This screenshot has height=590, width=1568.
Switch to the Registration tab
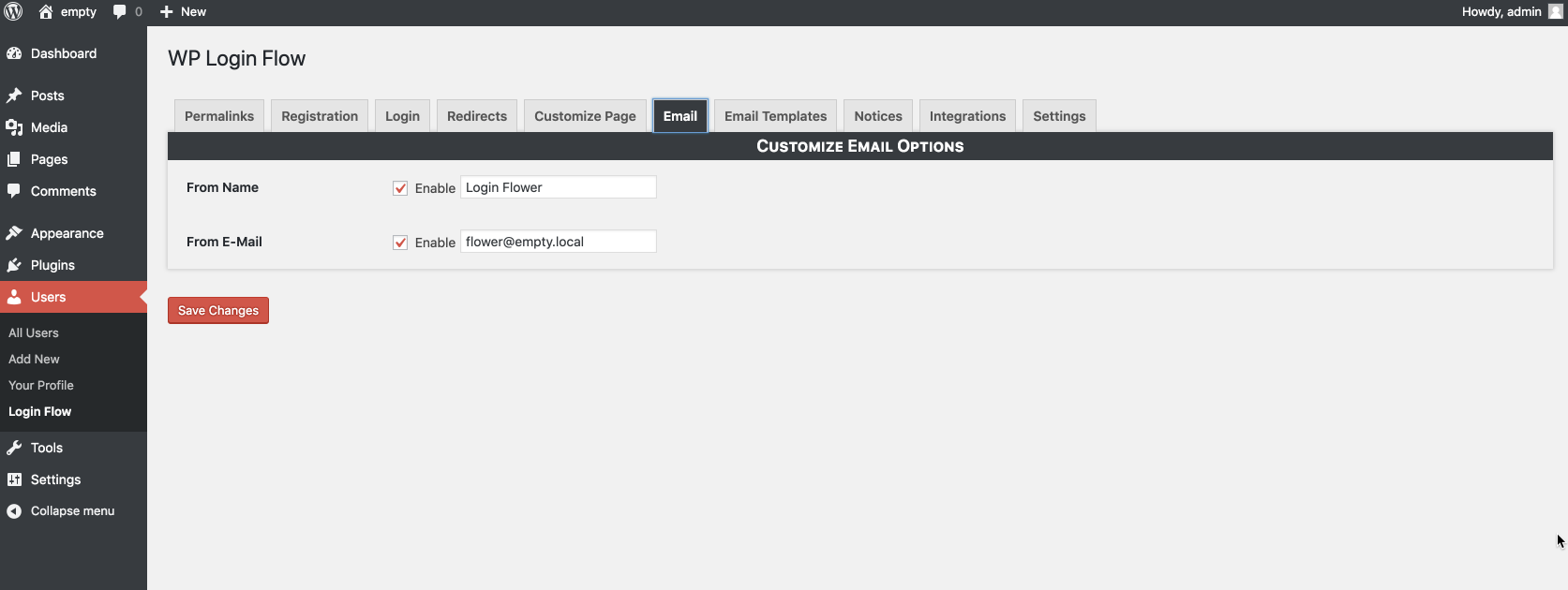(320, 116)
